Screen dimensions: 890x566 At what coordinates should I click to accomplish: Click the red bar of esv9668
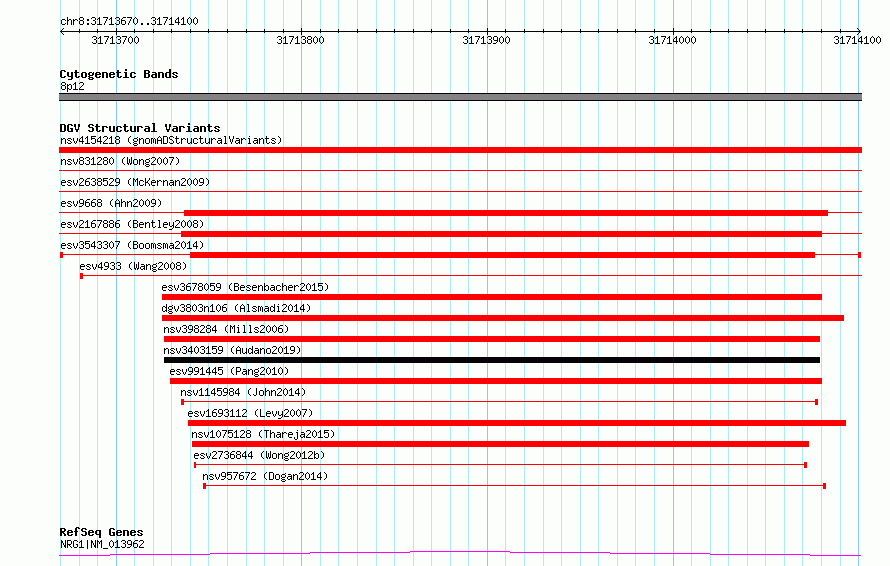[506, 213]
